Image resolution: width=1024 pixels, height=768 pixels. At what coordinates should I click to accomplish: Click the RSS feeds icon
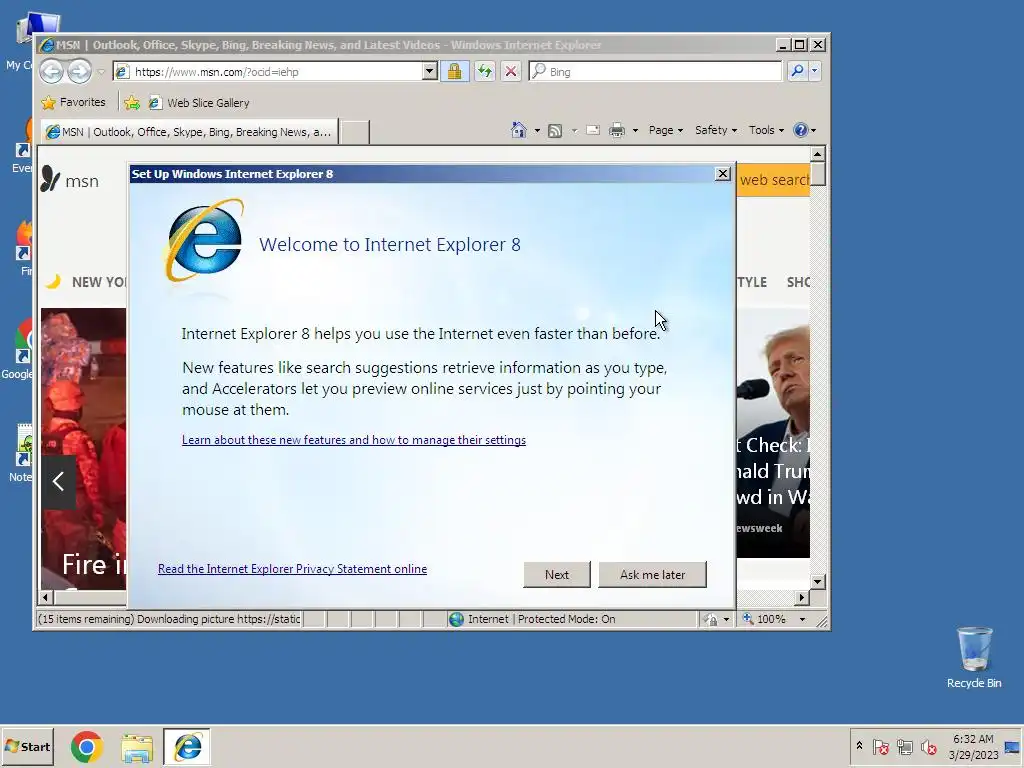point(554,131)
